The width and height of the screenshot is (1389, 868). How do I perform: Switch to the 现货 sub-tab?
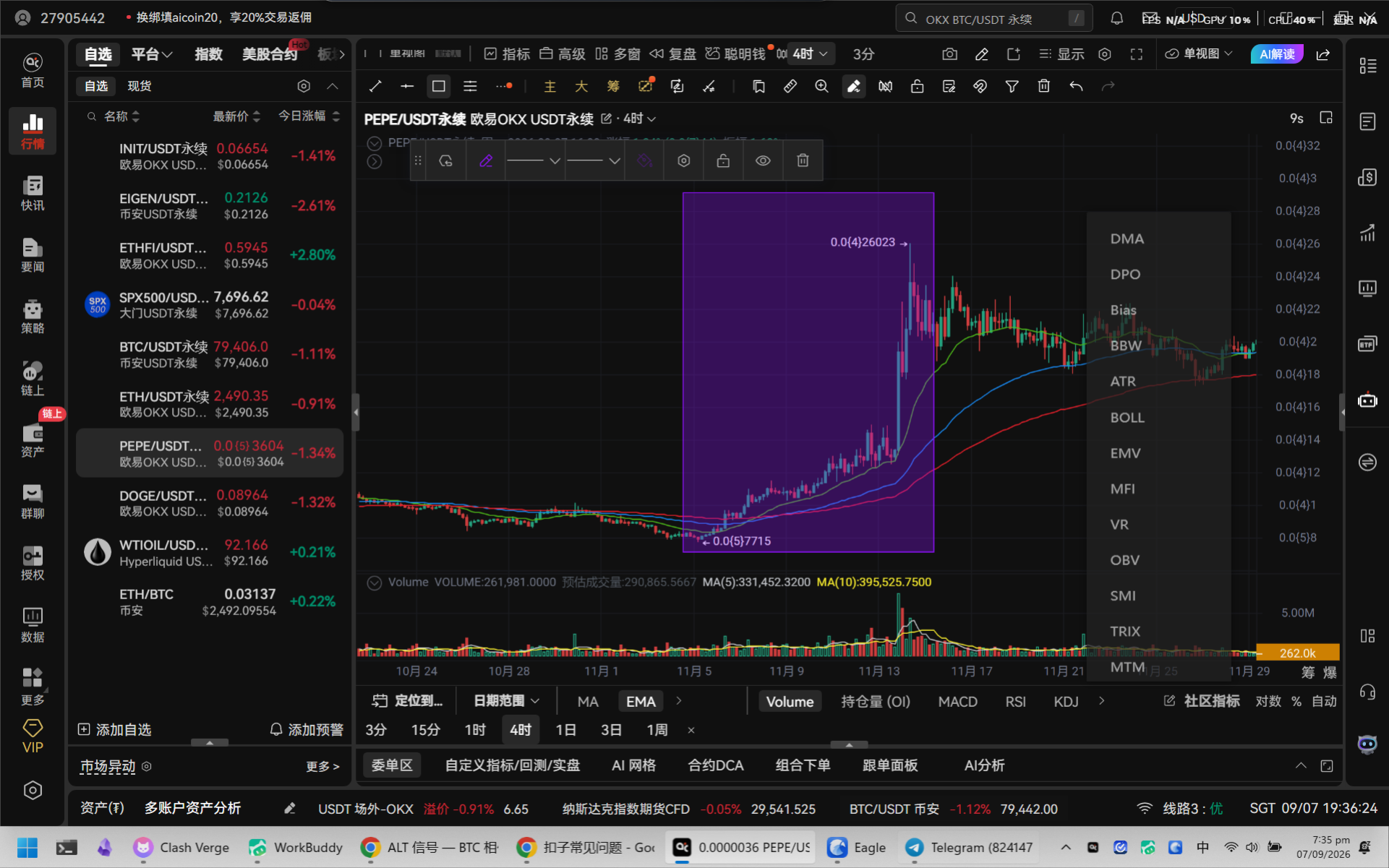click(x=140, y=86)
